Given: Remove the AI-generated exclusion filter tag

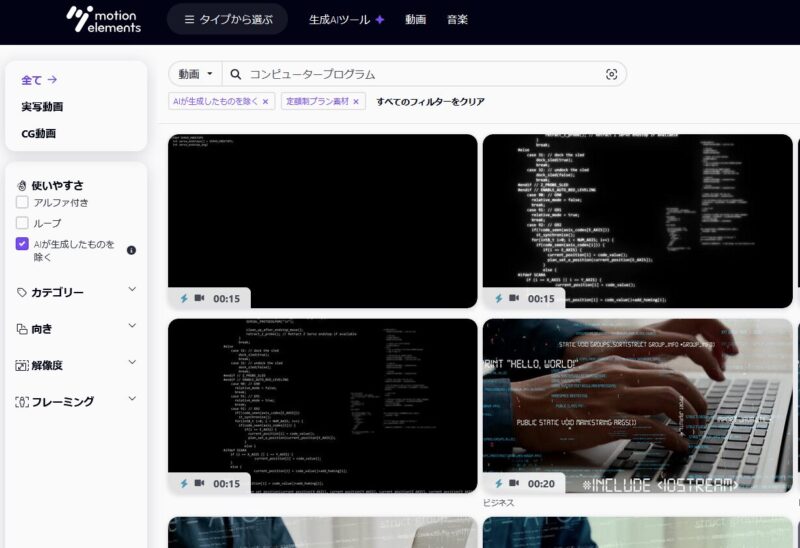Looking at the screenshot, I should pyautogui.click(x=265, y=101).
